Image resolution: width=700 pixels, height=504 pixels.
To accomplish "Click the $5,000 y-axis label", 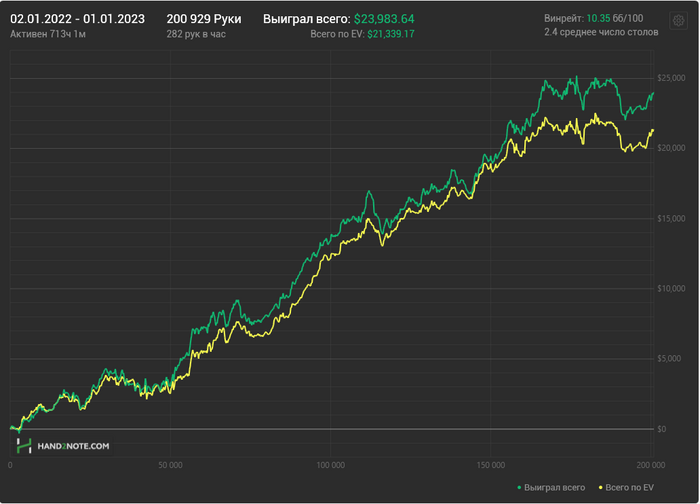I will click(669, 358).
